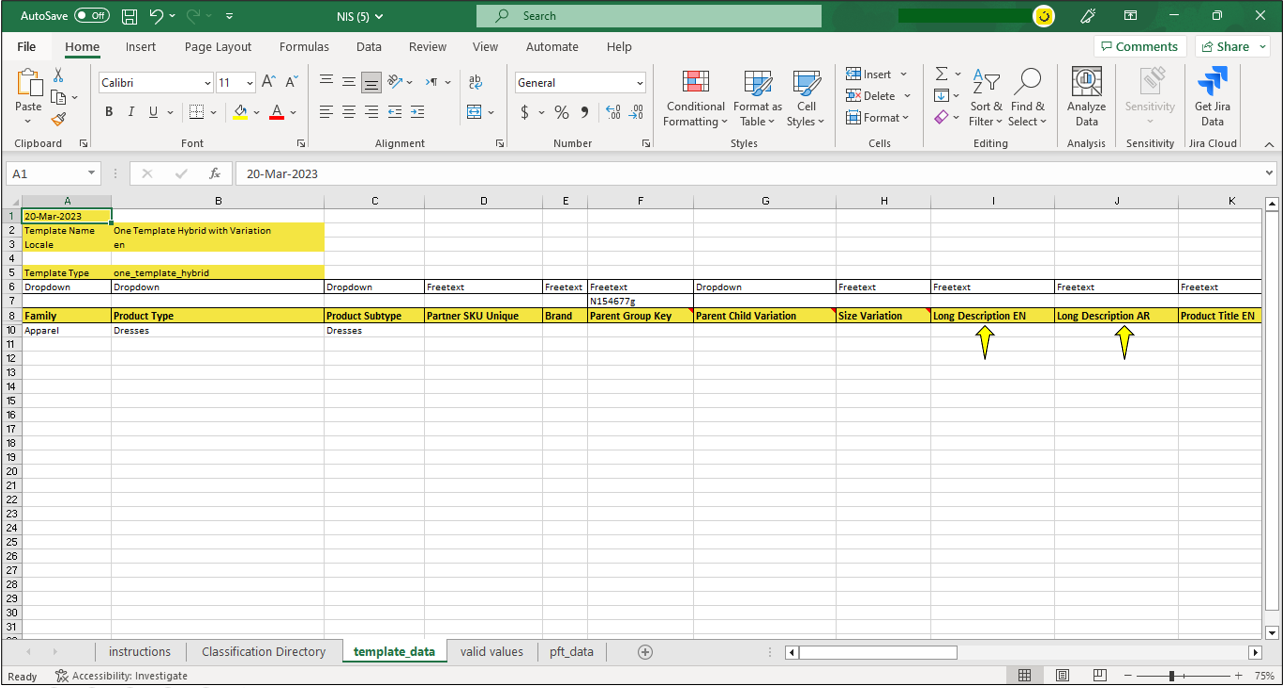The image size is (1286, 688).
Task: Click the Format Painter brush icon
Action: point(59,120)
